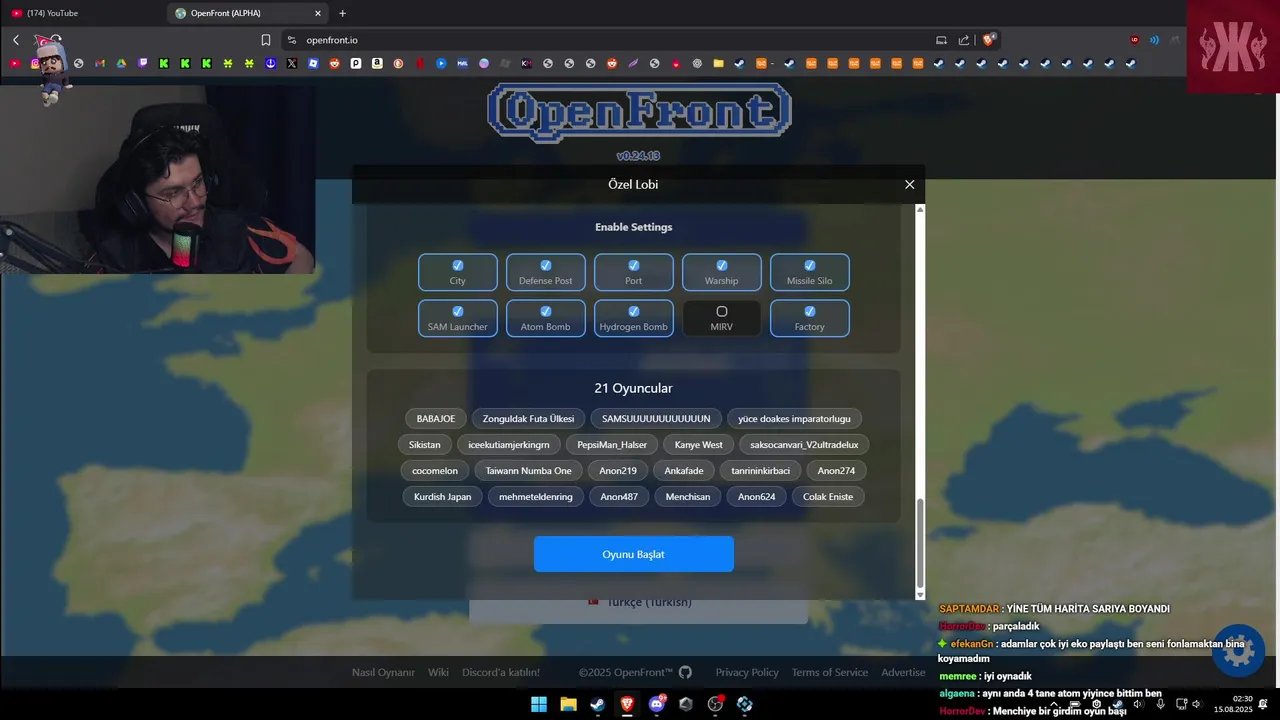Switch to the YouTube browser tab
Image resolution: width=1280 pixels, height=720 pixels.
point(82,13)
